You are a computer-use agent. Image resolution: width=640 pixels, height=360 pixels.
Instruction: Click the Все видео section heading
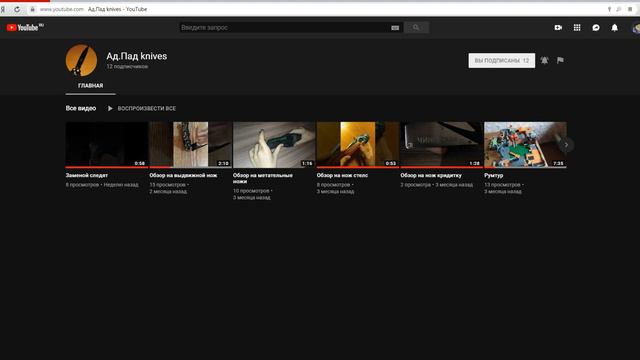81,108
